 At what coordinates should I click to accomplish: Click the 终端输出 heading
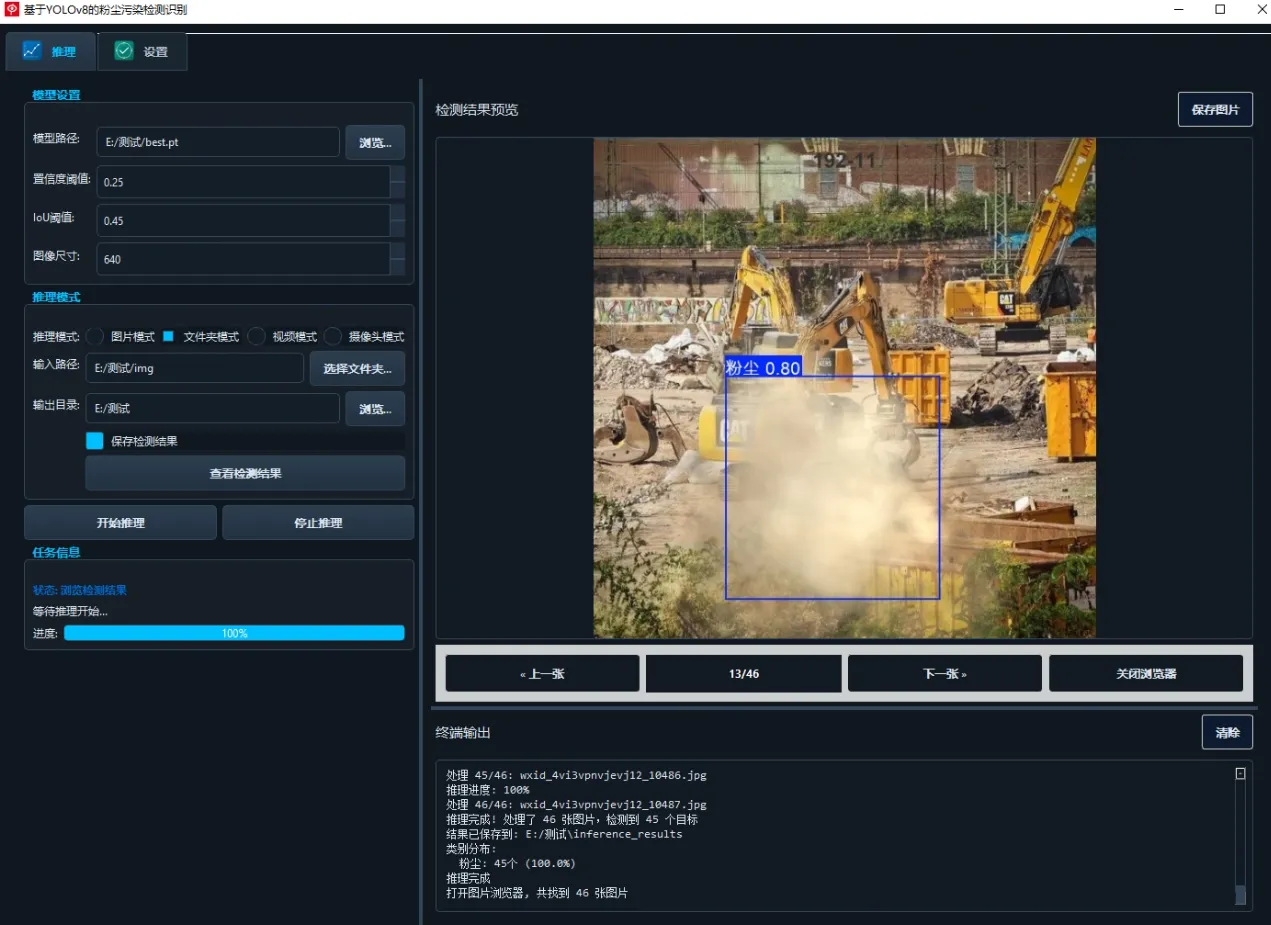pyautogui.click(x=463, y=732)
